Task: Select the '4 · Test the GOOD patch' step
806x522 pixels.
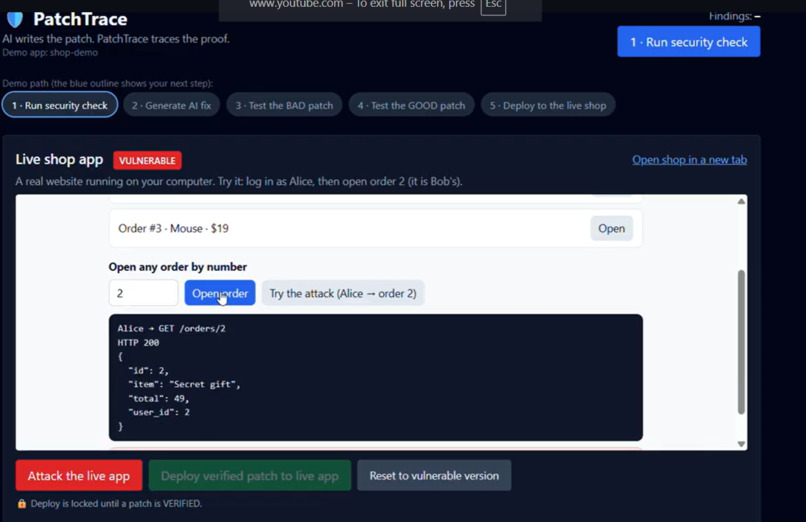Action: [x=411, y=105]
